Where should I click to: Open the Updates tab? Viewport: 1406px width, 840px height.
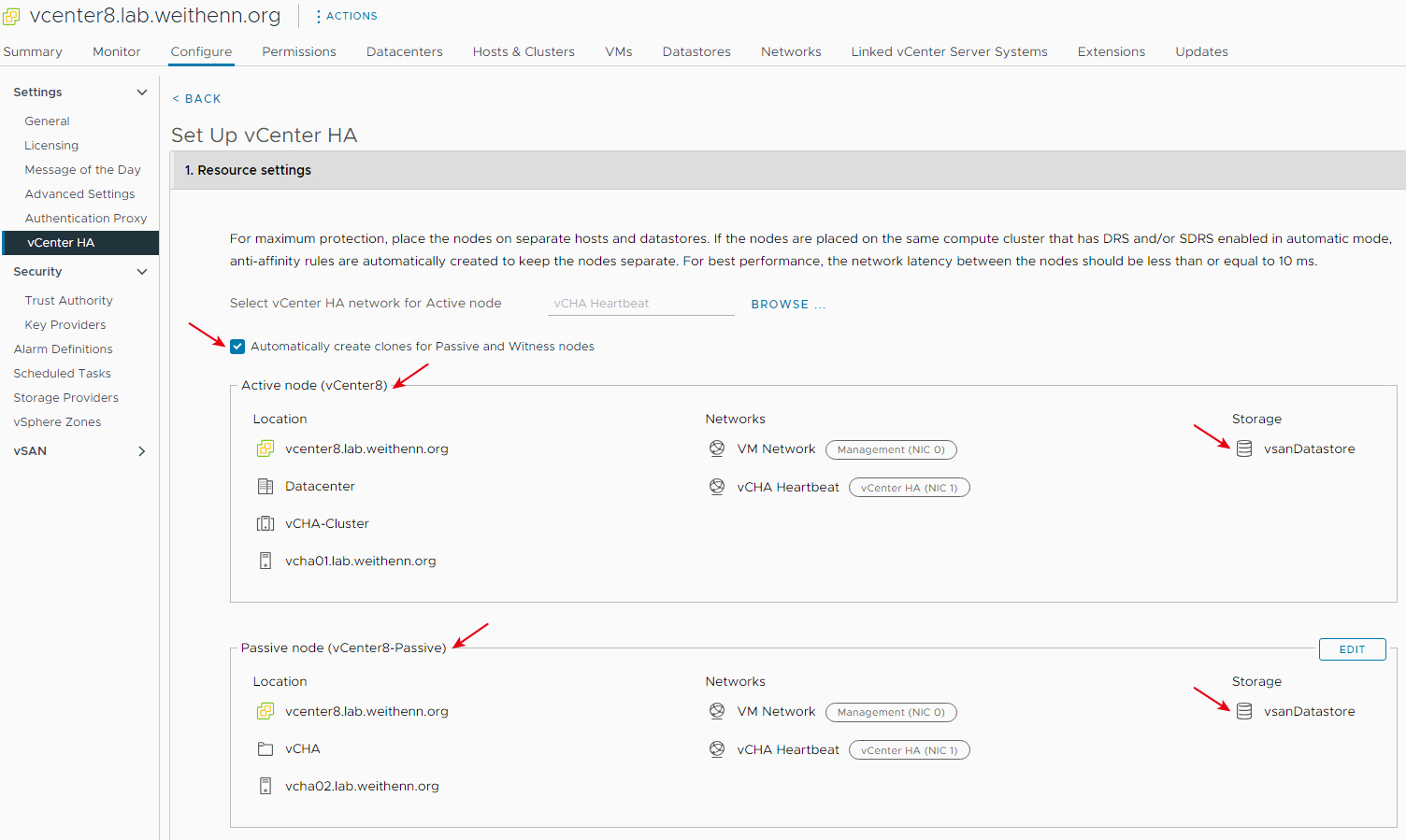tap(1201, 51)
